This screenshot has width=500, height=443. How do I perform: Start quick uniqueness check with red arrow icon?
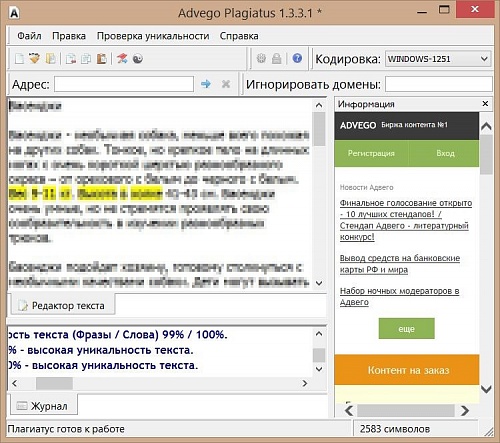tap(122, 59)
